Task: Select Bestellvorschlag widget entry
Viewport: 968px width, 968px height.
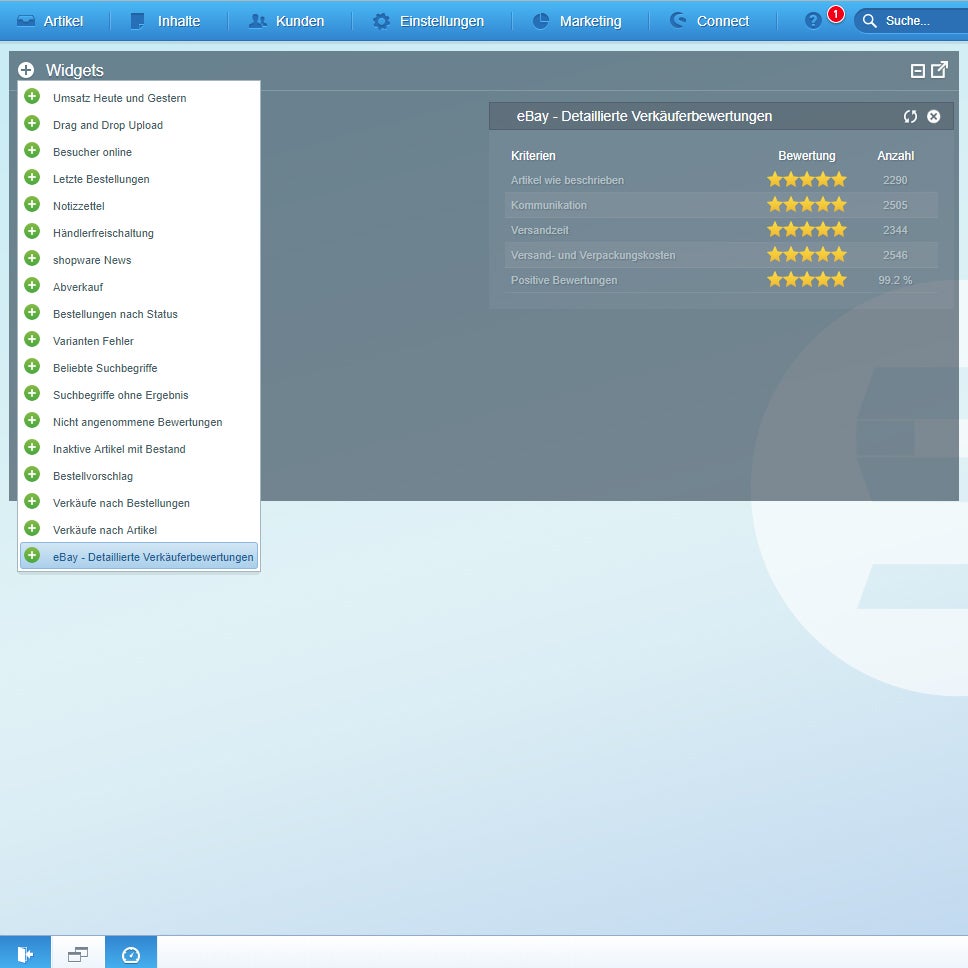Action: [139, 476]
